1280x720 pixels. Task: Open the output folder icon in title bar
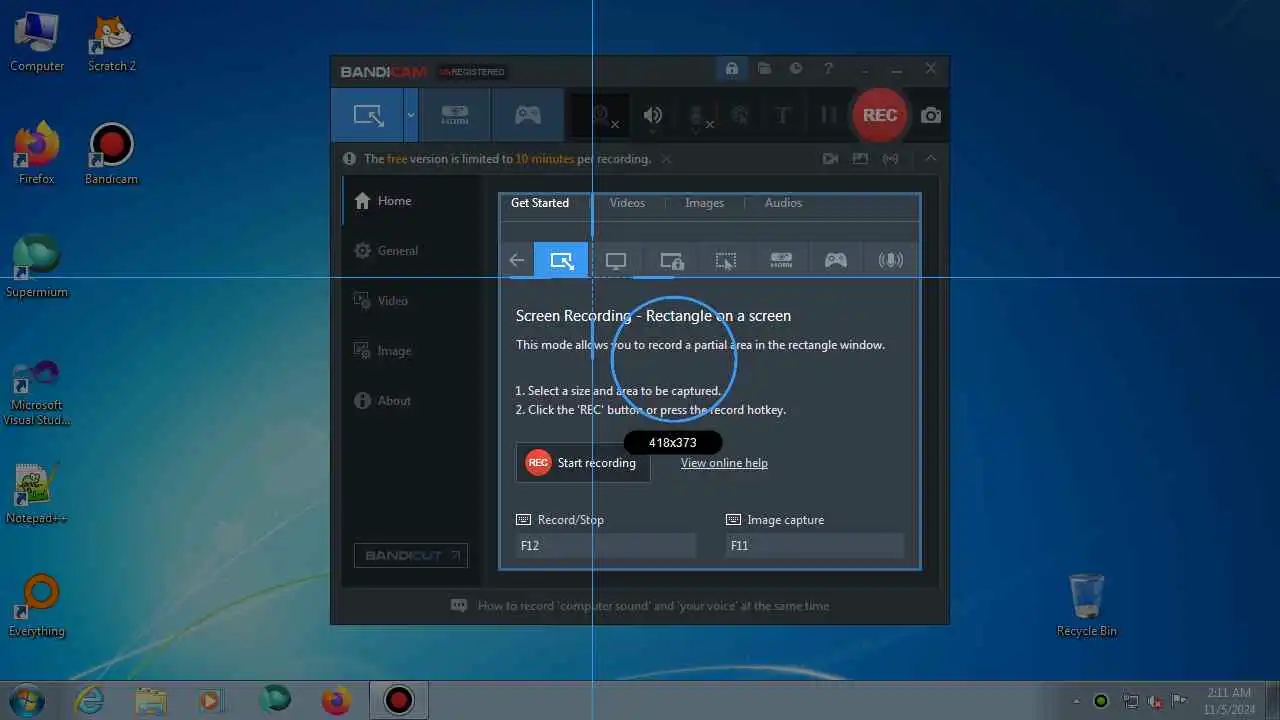(x=764, y=69)
